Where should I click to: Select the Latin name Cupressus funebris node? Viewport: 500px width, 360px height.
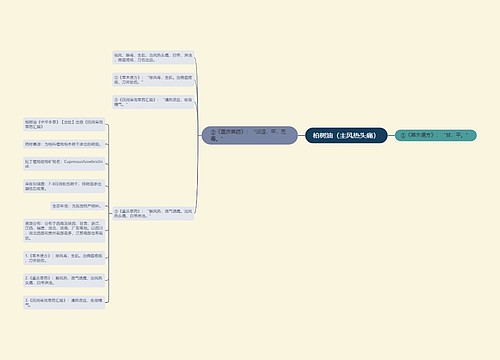(64, 164)
